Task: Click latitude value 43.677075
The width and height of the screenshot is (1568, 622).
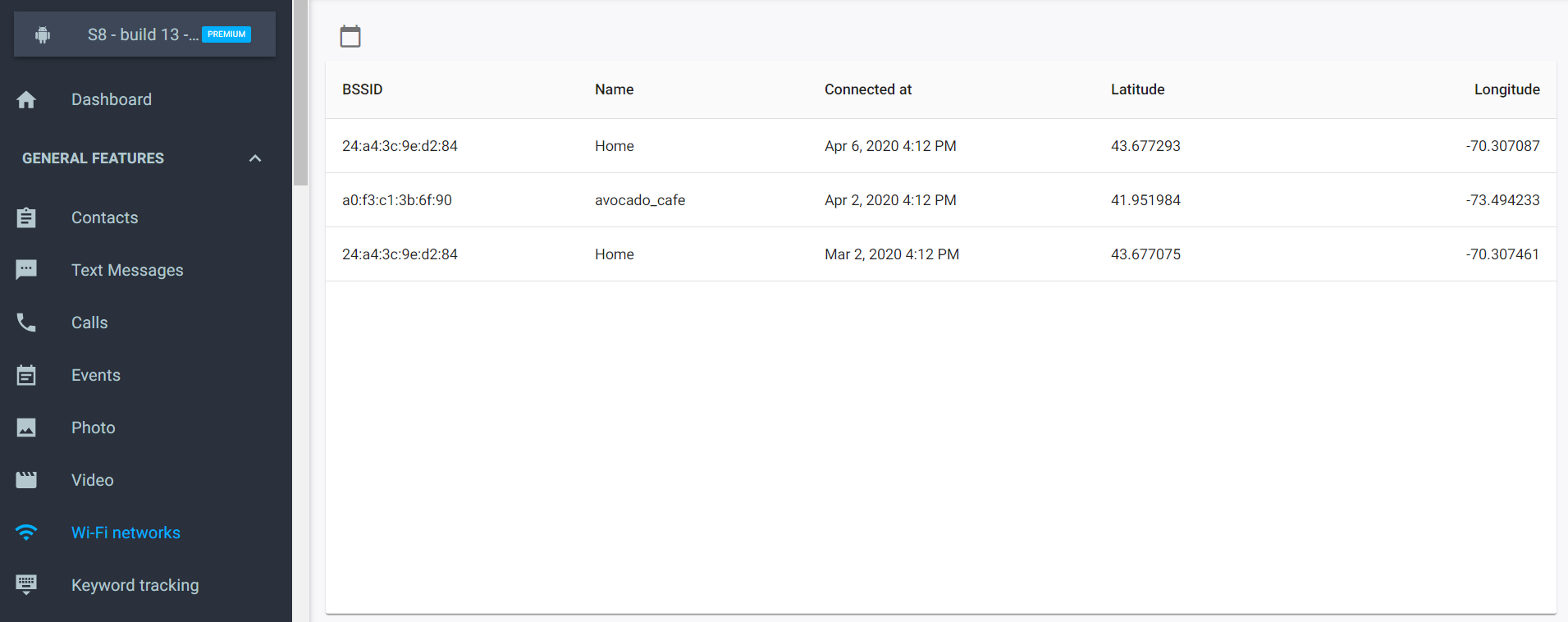Action: pyautogui.click(x=1145, y=254)
